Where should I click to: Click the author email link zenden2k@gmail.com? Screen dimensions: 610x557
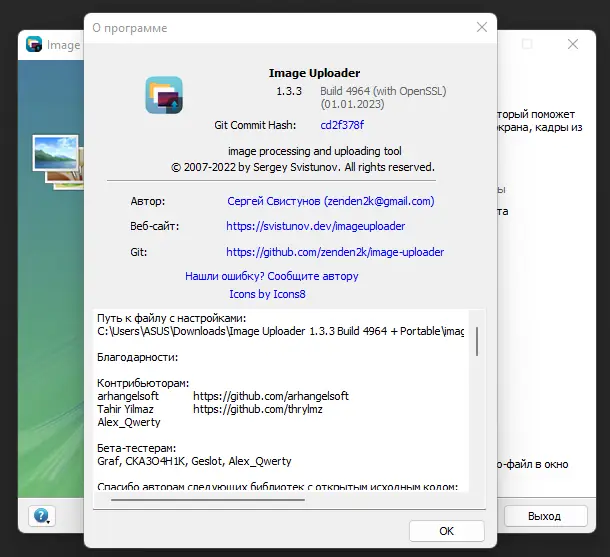click(331, 201)
